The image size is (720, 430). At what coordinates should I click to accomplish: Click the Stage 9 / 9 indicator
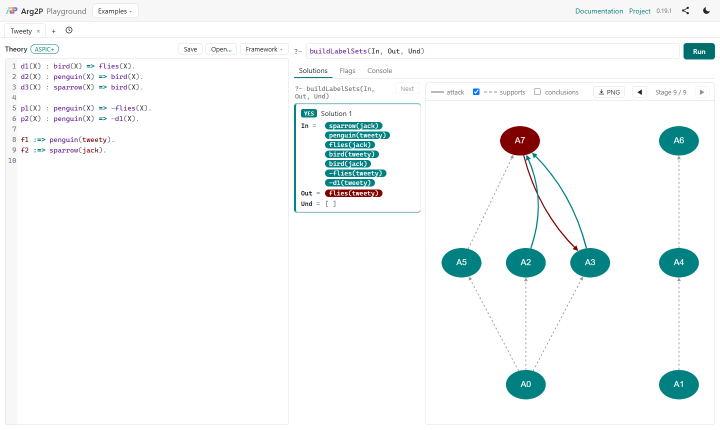coord(670,92)
